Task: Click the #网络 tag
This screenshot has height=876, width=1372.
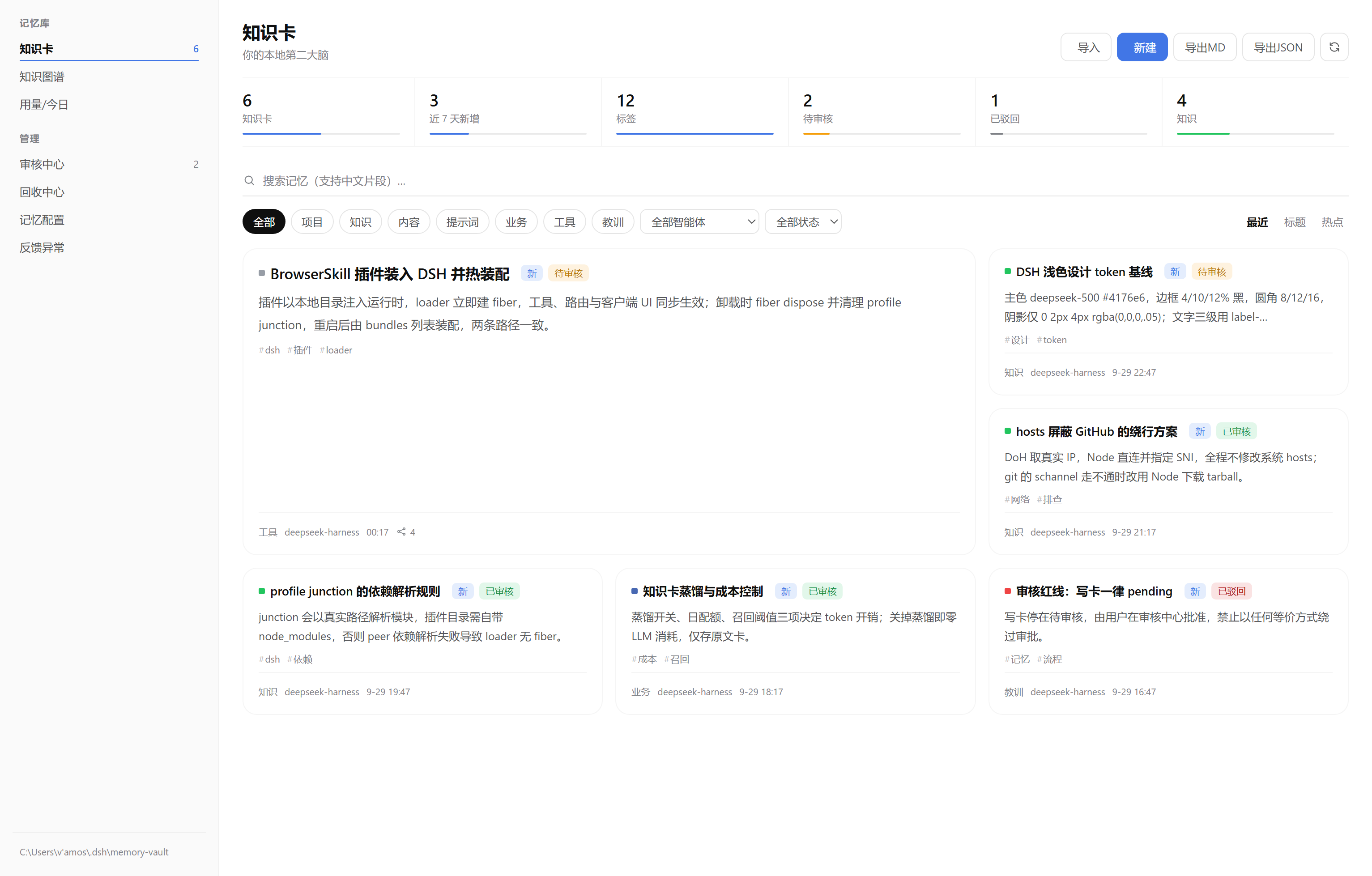Action: pos(1017,499)
